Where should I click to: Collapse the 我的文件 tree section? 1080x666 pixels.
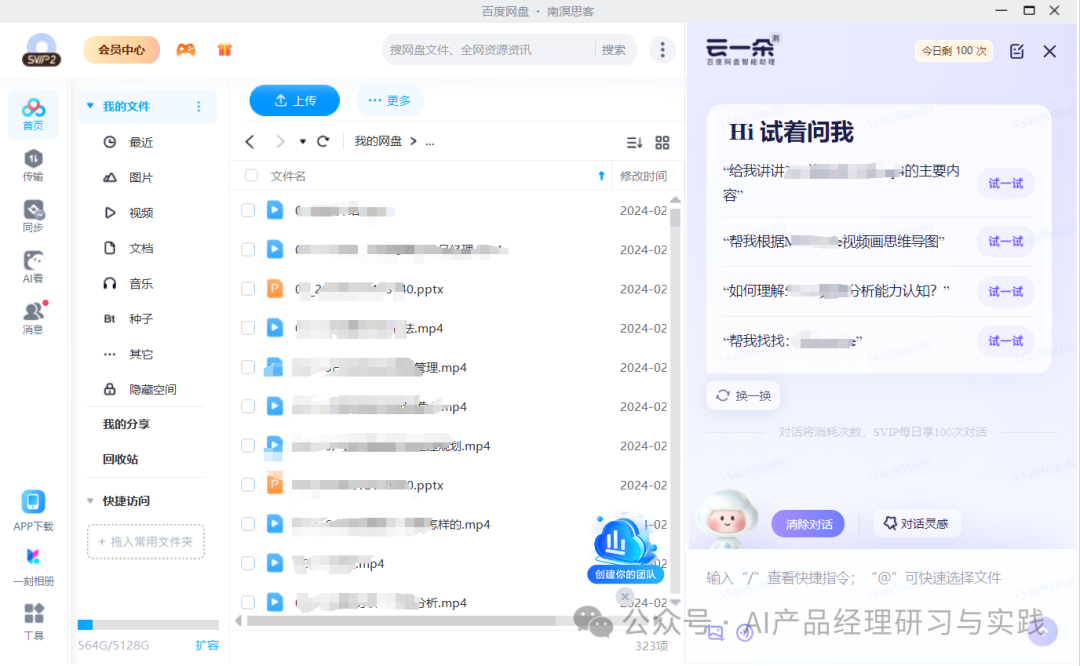(90, 106)
